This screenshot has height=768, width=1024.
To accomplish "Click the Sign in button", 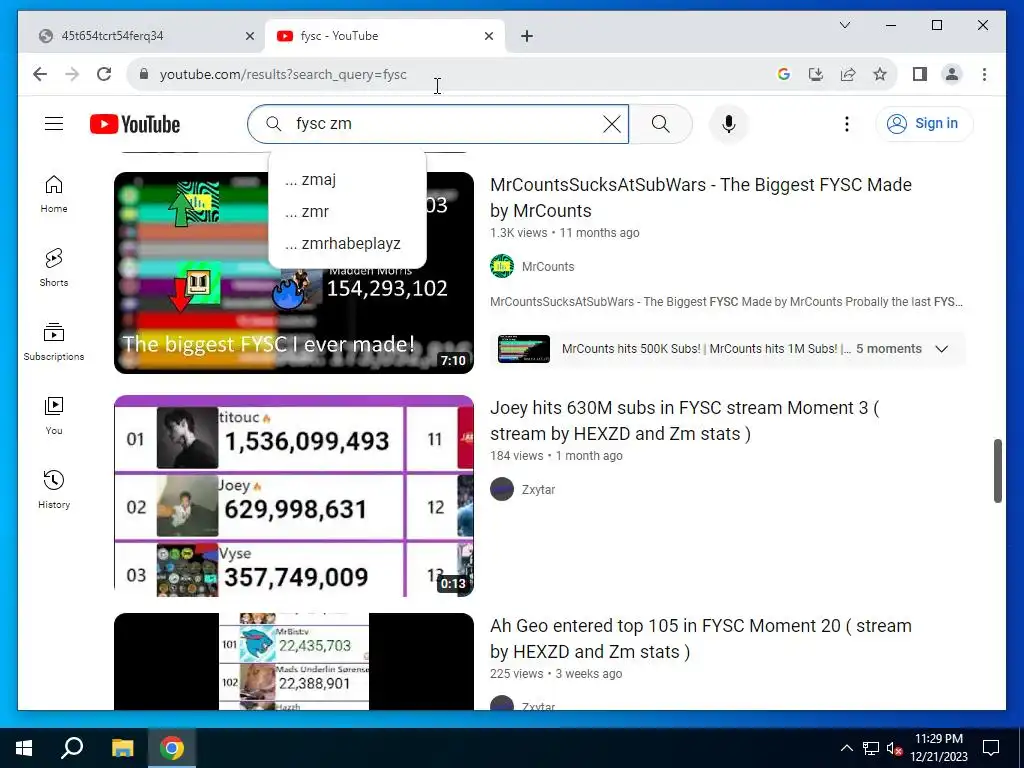I will (924, 123).
